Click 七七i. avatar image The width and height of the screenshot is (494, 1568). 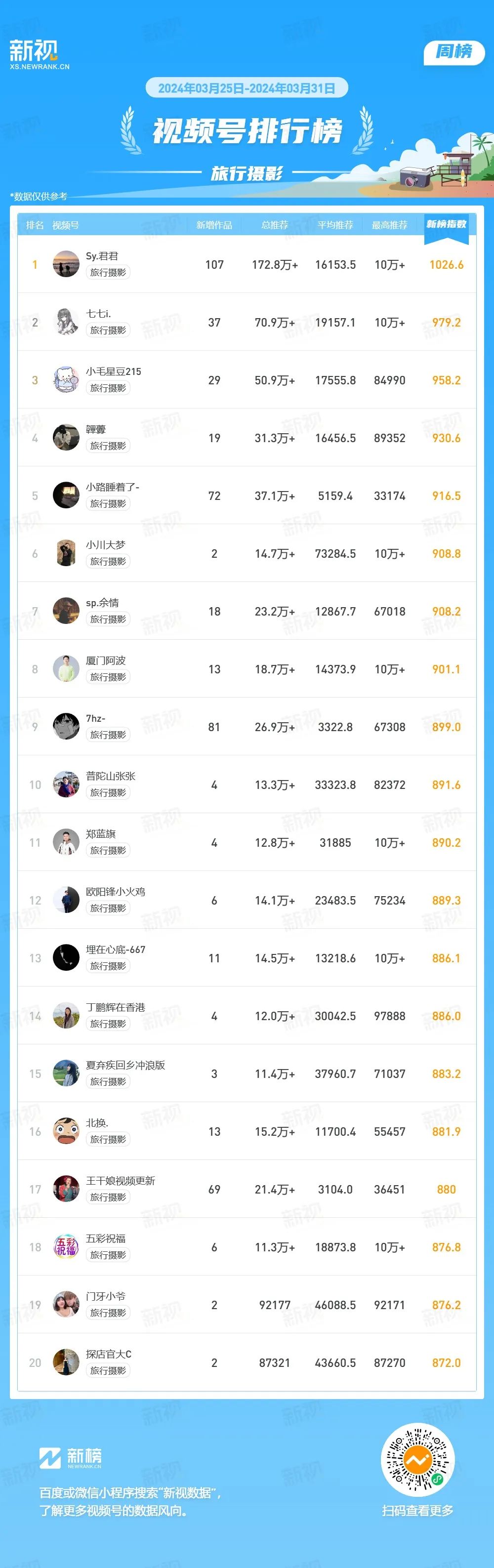(66, 322)
